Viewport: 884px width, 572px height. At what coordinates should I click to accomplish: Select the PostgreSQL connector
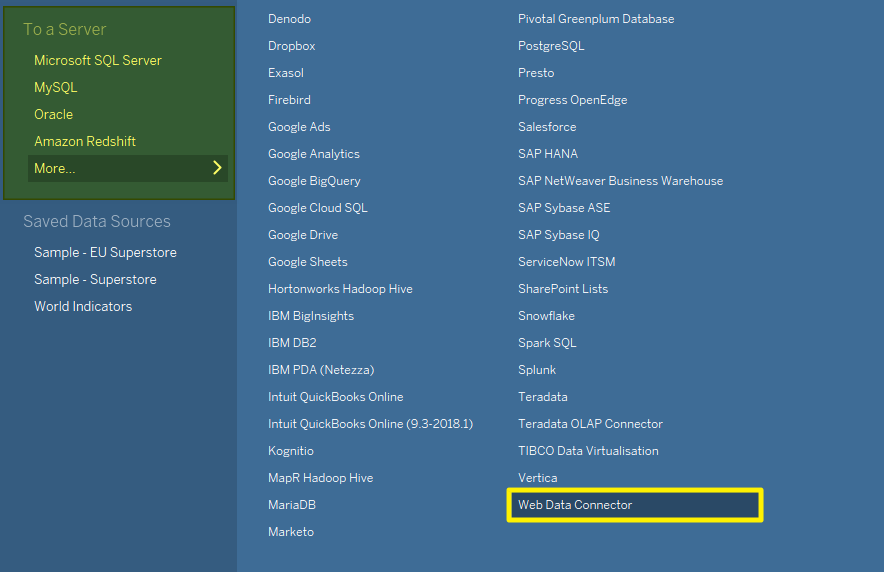pos(551,46)
